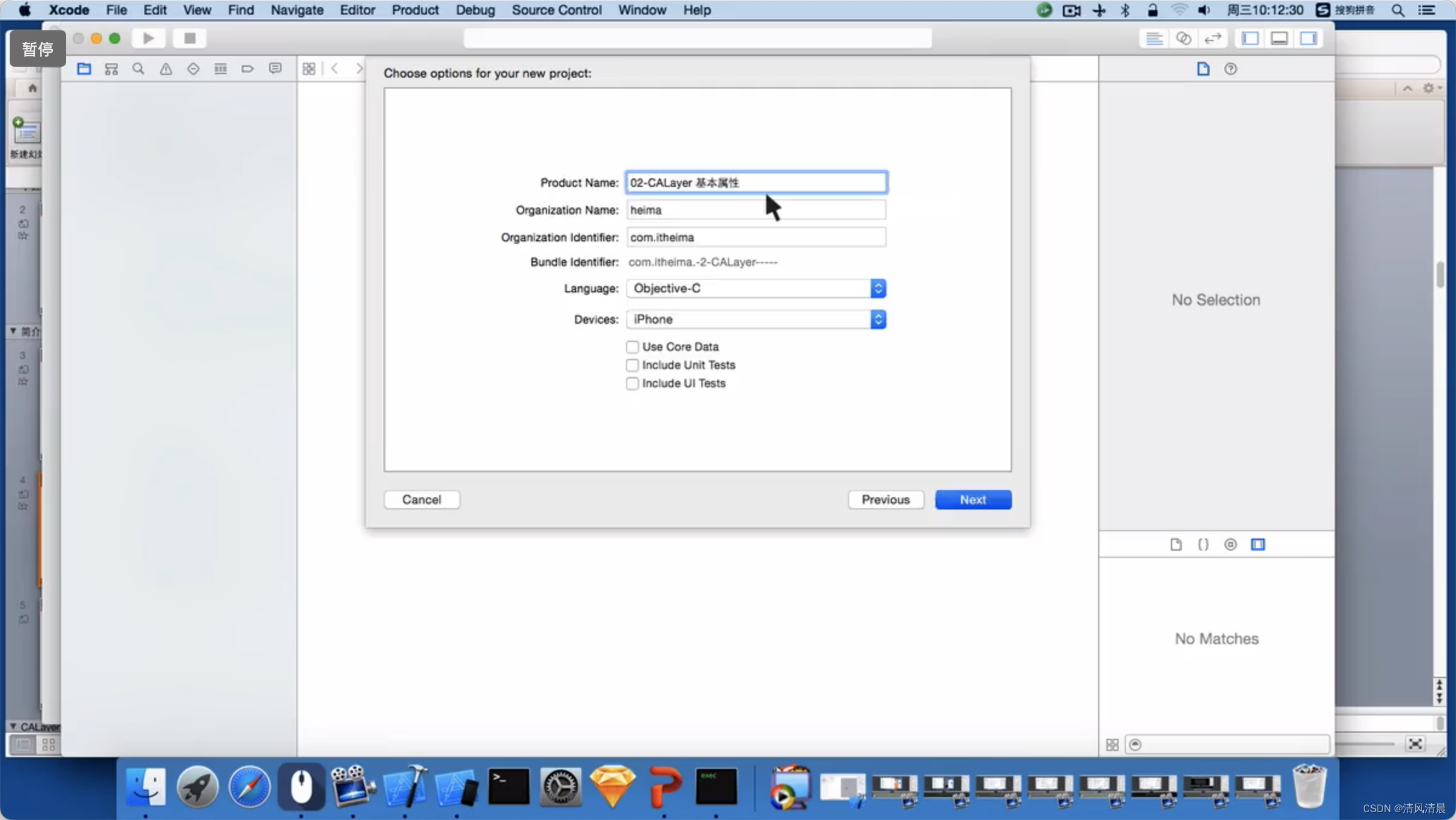Click the Previous button to go back

885,499
